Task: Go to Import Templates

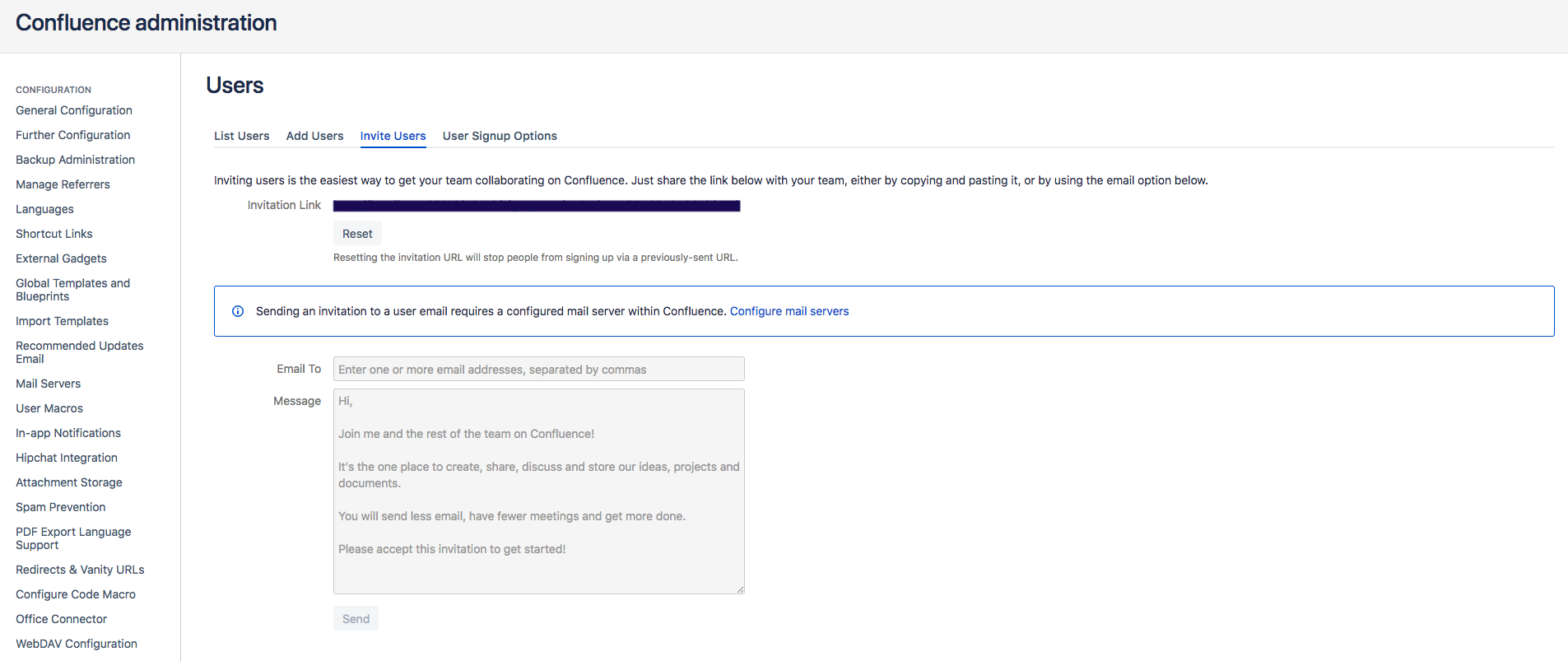Action: click(63, 321)
